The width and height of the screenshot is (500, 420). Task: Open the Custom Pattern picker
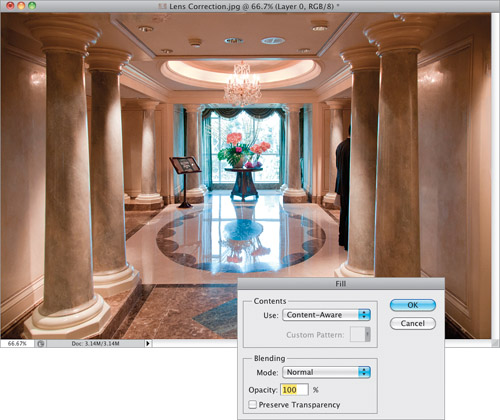(x=360, y=334)
